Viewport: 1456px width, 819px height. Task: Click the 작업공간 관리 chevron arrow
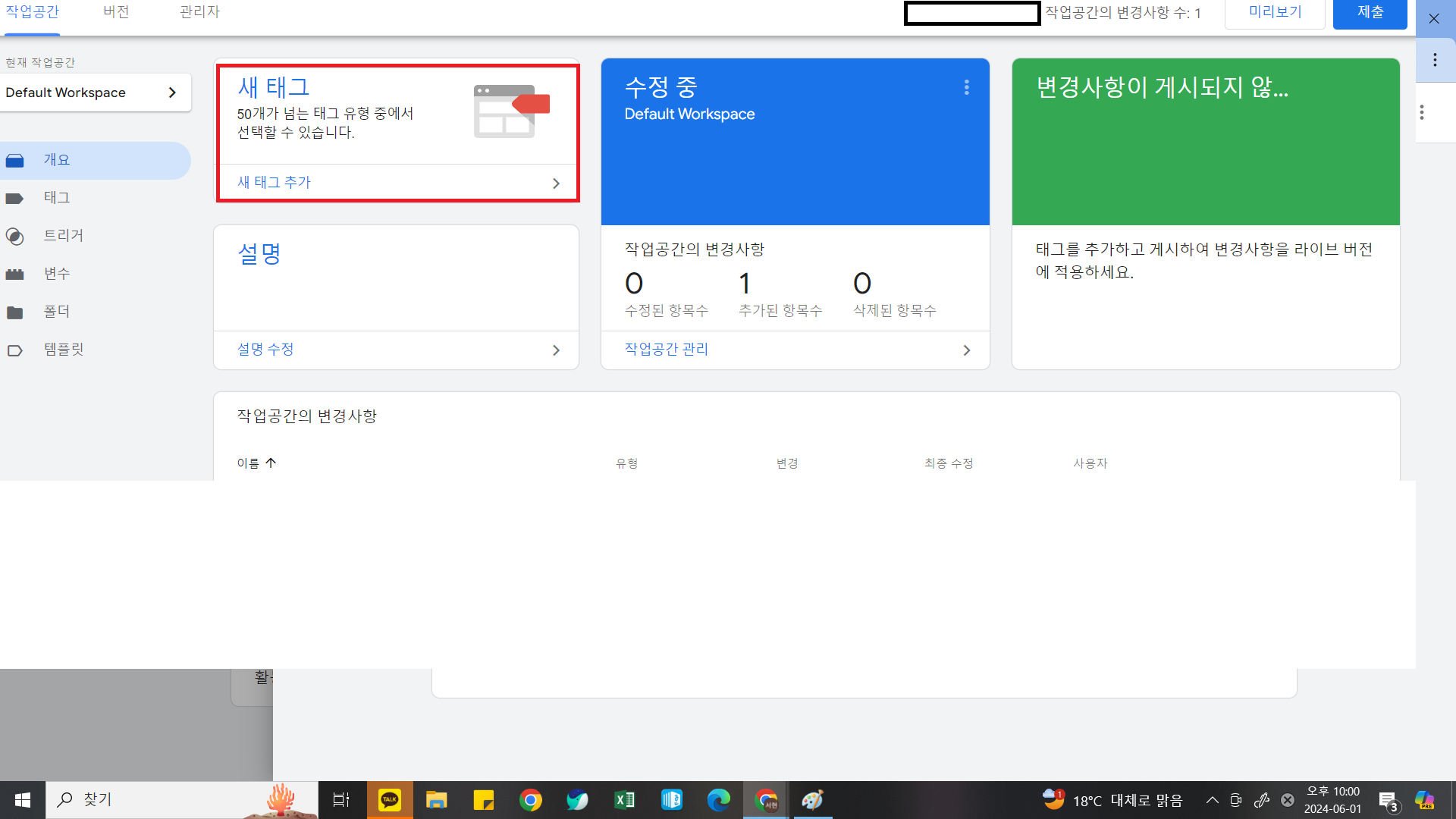[966, 350]
